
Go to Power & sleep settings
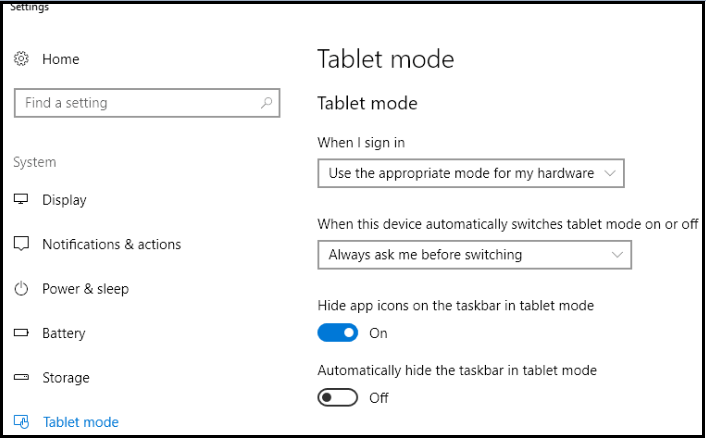(86, 289)
